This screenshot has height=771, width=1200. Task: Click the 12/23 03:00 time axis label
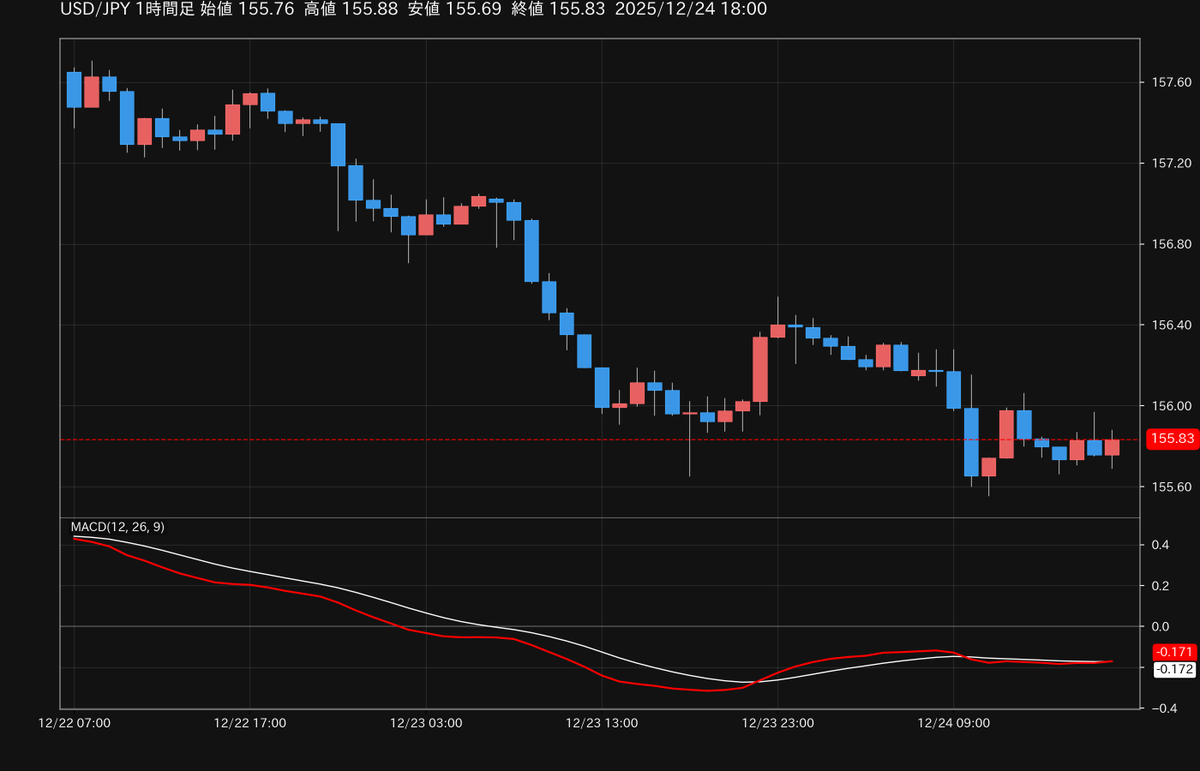tap(426, 722)
